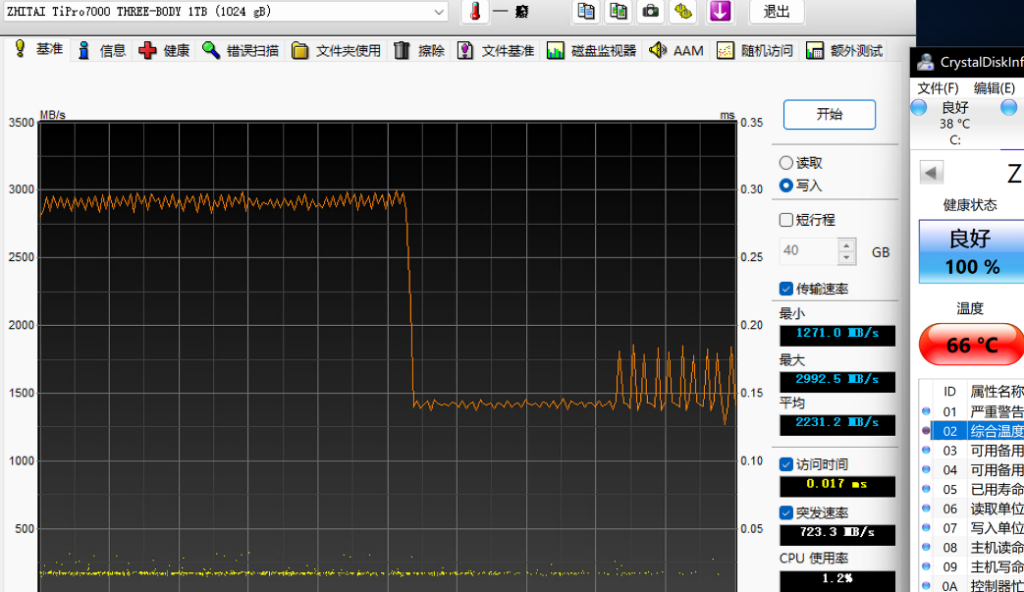The image size is (1024, 592).
Task: Click the purple download arrow icon
Action: pos(719,11)
